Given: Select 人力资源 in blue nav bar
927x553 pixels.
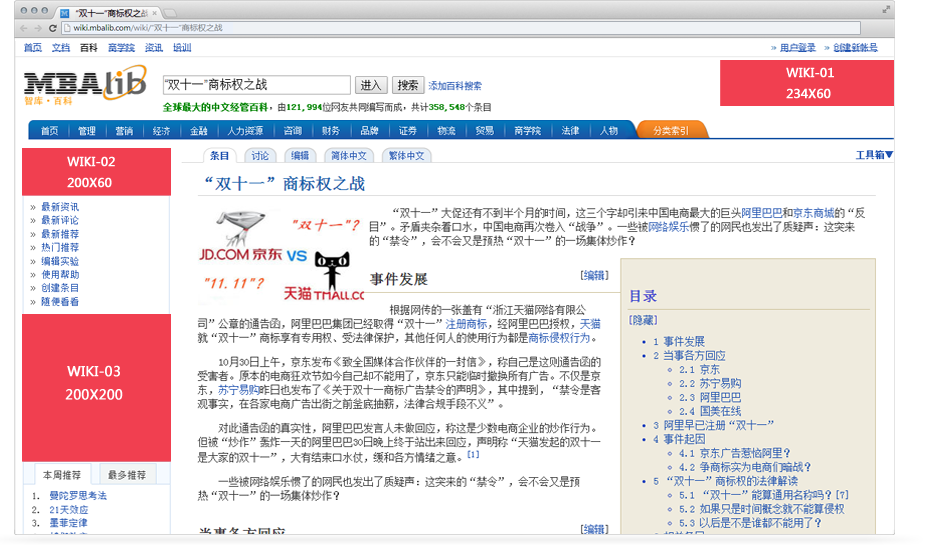Looking at the screenshot, I should [x=245, y=131].
